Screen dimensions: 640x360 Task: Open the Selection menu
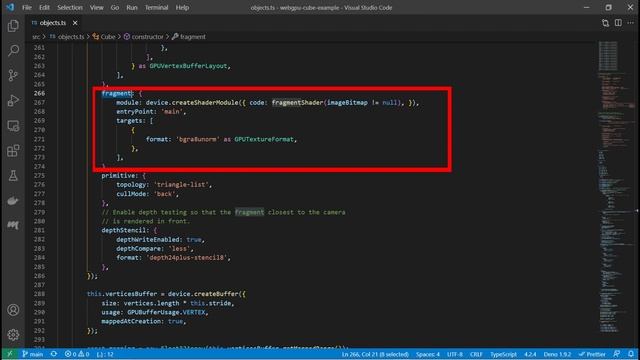tap(70, 7)
